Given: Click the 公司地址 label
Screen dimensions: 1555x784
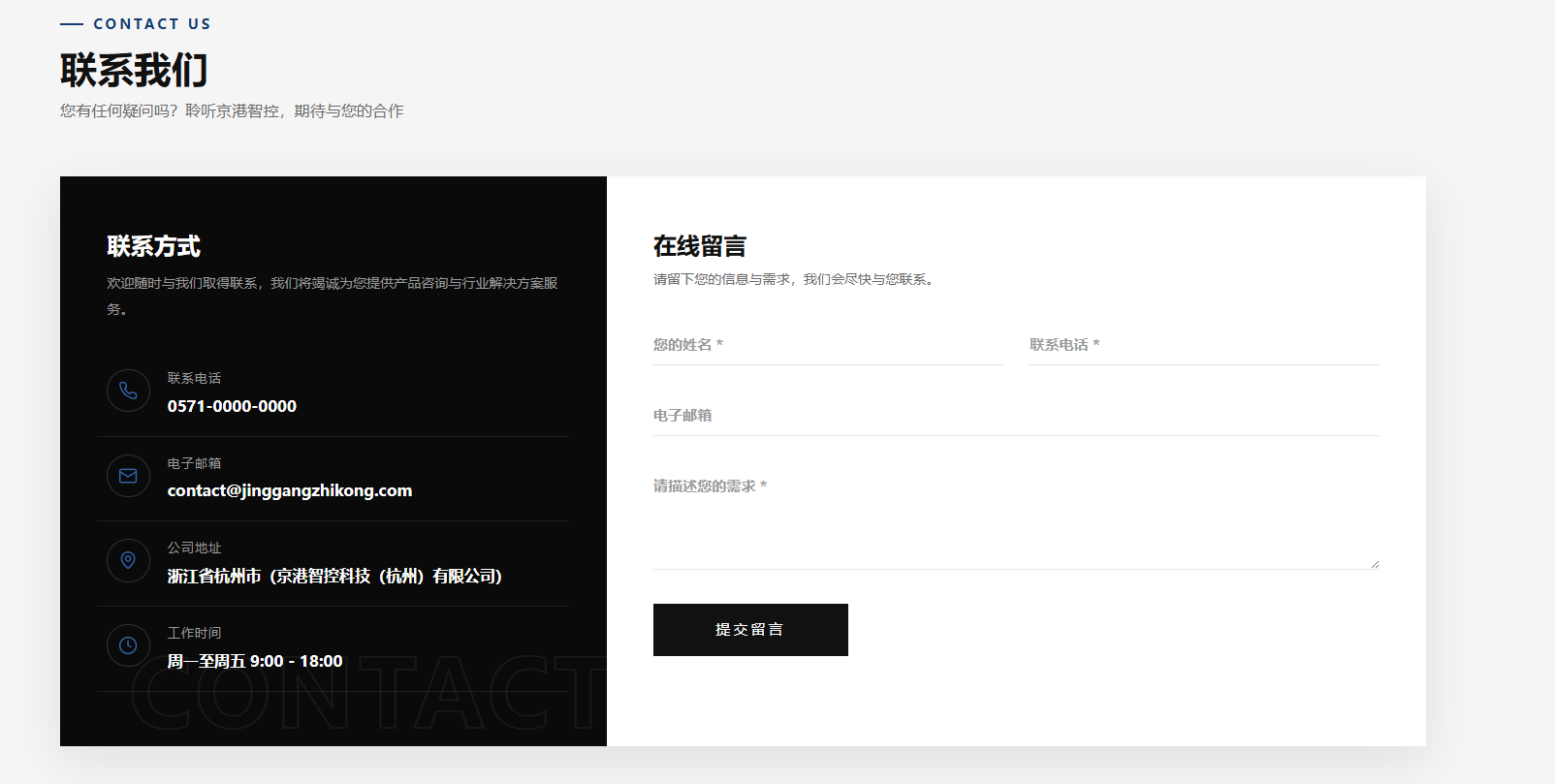Looking at the screenshot, I should tap(194, 548).
